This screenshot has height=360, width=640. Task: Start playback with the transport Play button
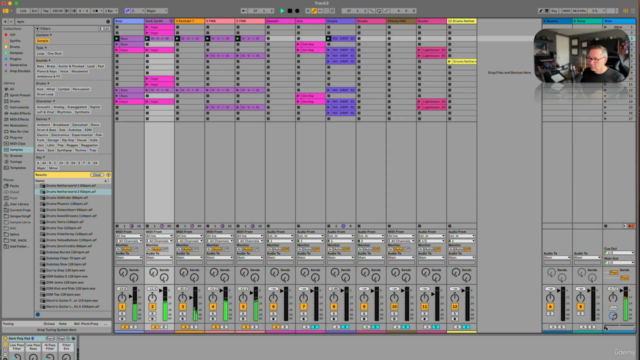282,11
